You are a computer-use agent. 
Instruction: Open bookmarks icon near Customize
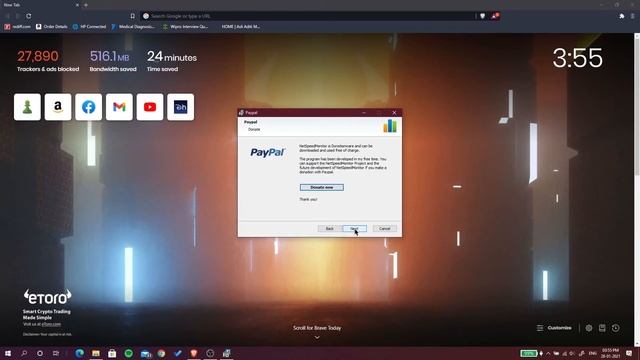(x=602, y=328)
